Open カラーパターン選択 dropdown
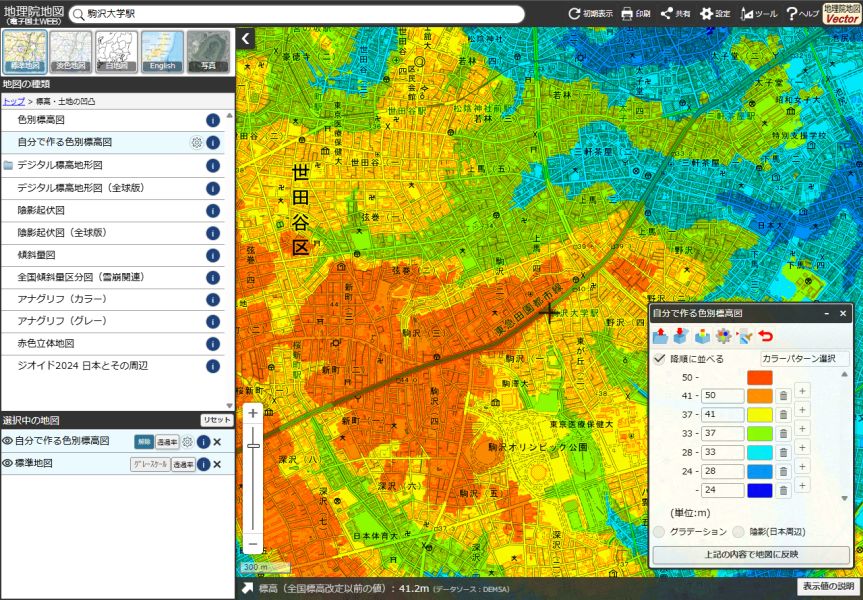The height and width of the screenshot is (600, 863). (804, 358)
